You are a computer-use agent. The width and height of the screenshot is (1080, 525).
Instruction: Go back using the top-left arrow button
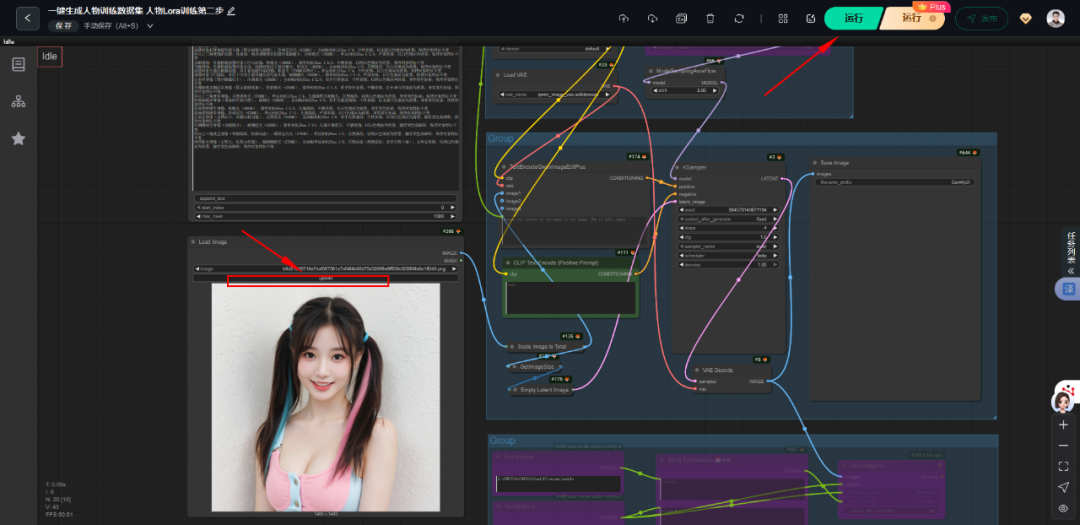click(x=28, y=18)
